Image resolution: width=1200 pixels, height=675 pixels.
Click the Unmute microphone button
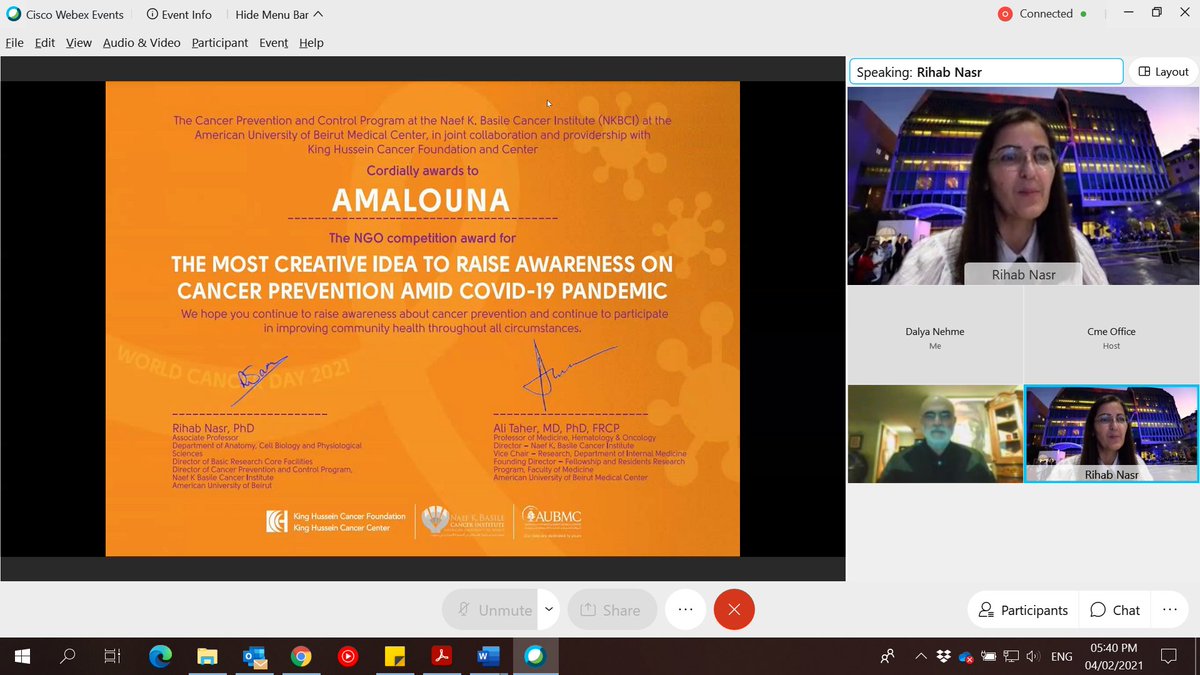pos(491,609)
